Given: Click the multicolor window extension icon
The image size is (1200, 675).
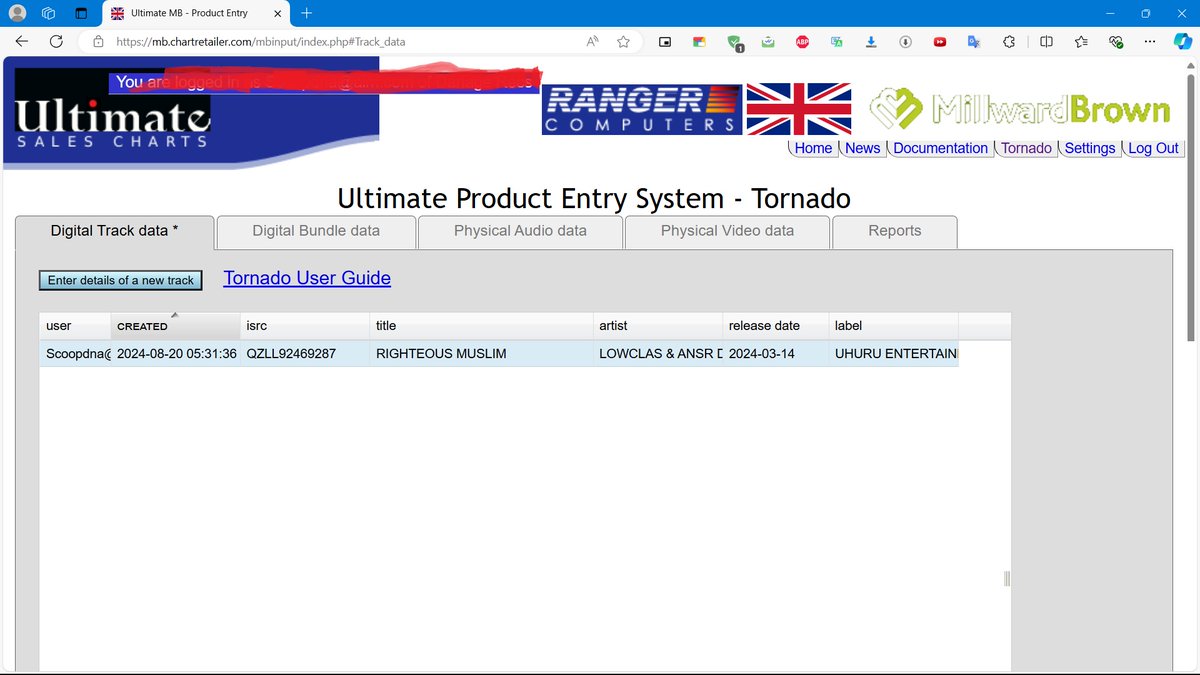Looking at the screenshot, I should 699,42.
